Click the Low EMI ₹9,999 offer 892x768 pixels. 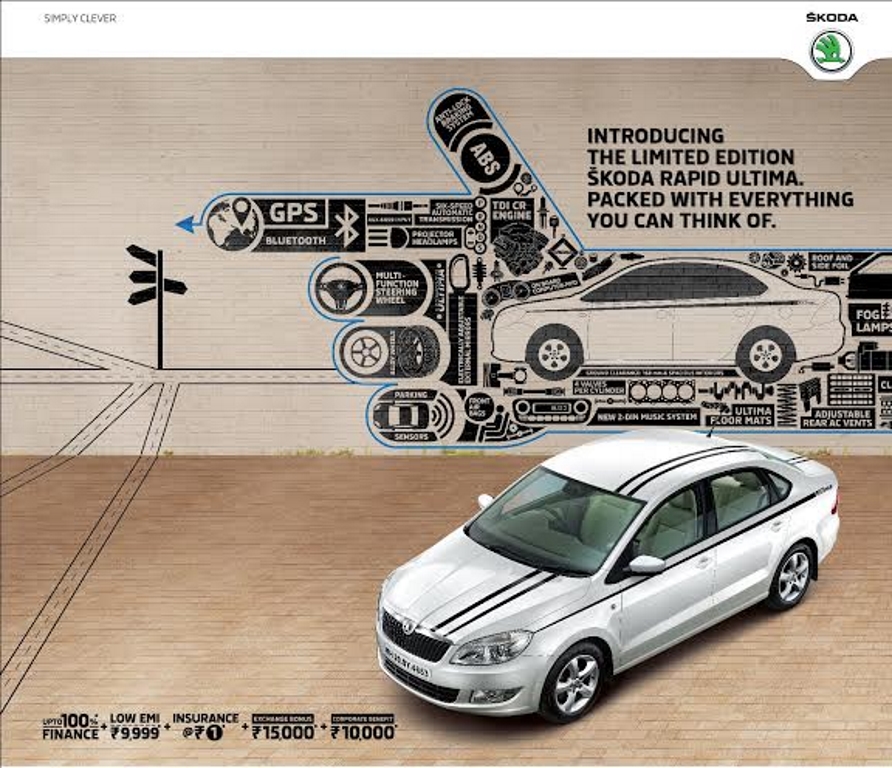point(135,726)
